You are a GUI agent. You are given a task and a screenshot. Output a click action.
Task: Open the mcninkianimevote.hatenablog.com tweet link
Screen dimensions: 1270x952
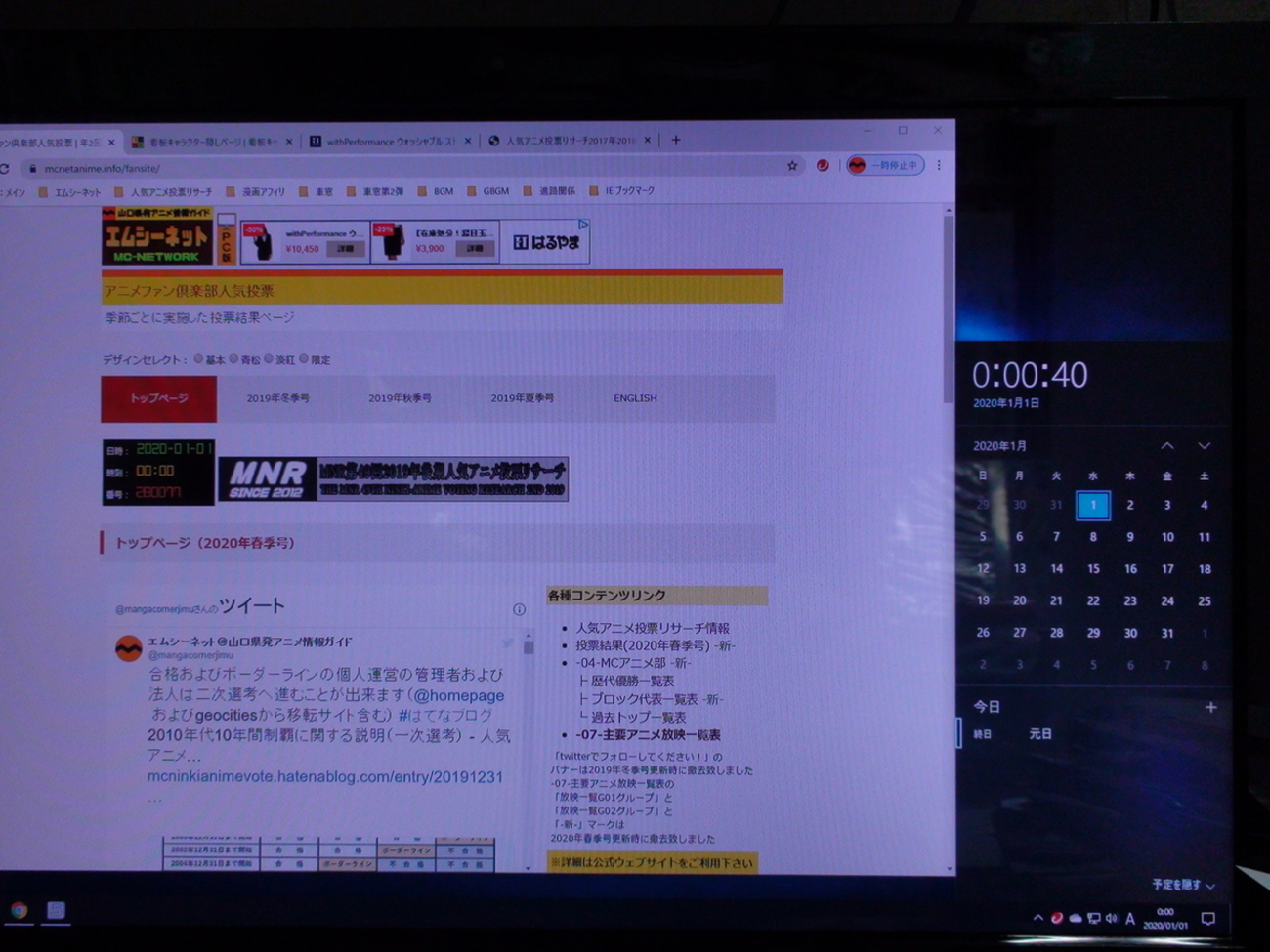tap(325, 777)
